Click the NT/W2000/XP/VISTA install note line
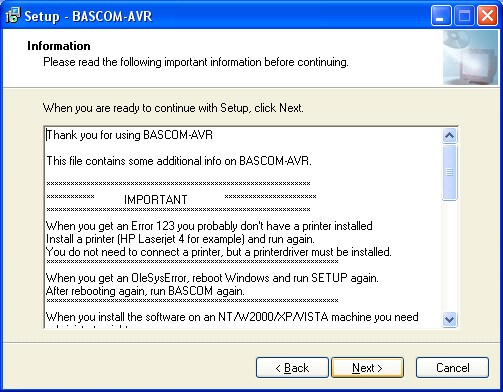Viewport: 503px width, 392px height. pos(232,317)
